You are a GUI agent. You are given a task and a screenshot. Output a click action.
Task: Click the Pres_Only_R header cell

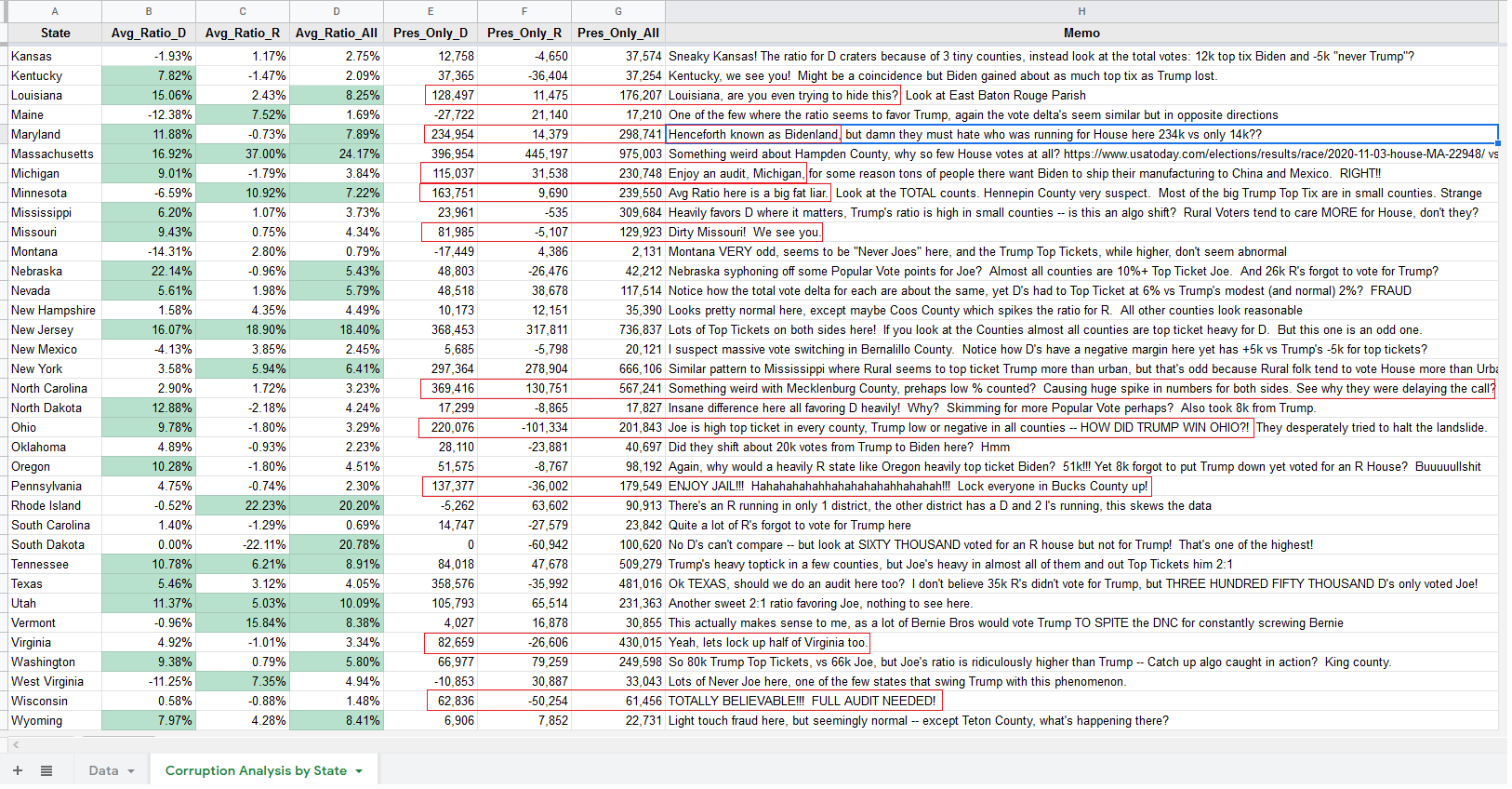(x=524, y=33)
